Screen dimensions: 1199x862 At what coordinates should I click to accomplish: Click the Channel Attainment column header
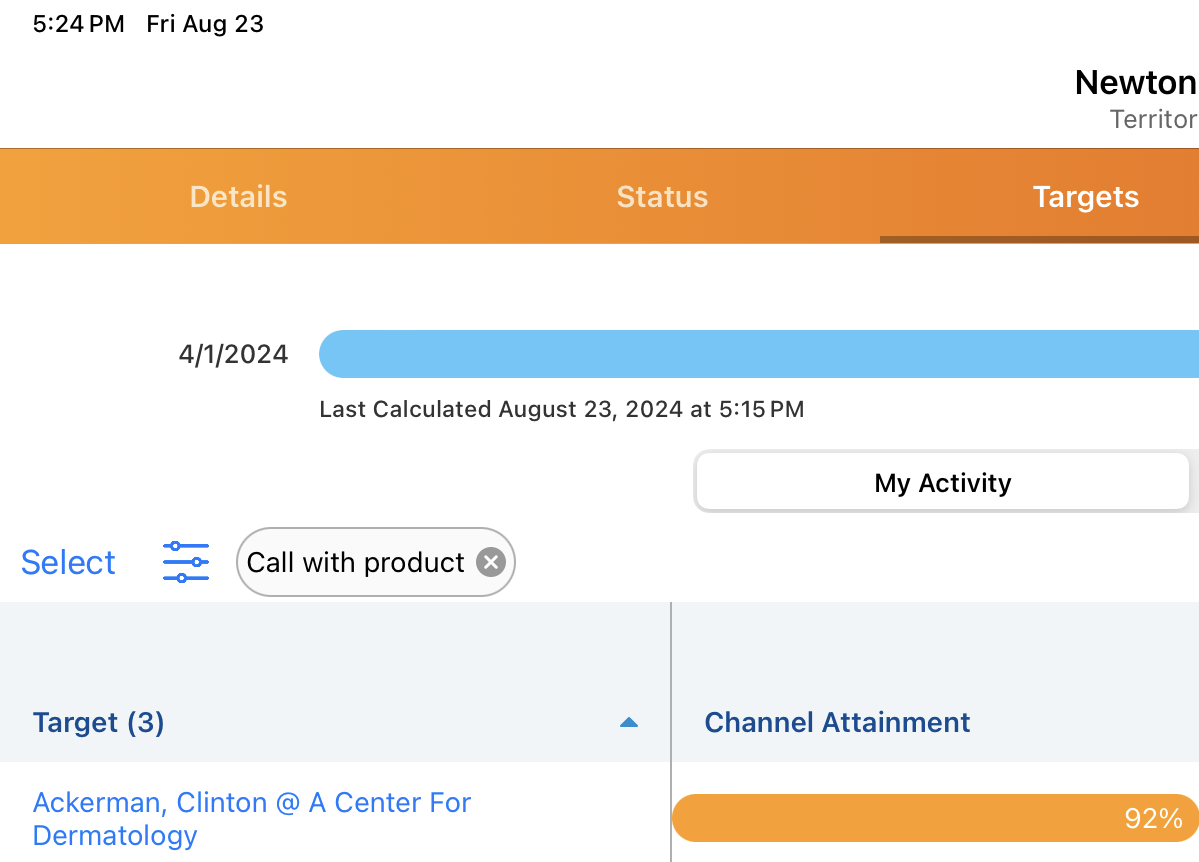point(837,722)
